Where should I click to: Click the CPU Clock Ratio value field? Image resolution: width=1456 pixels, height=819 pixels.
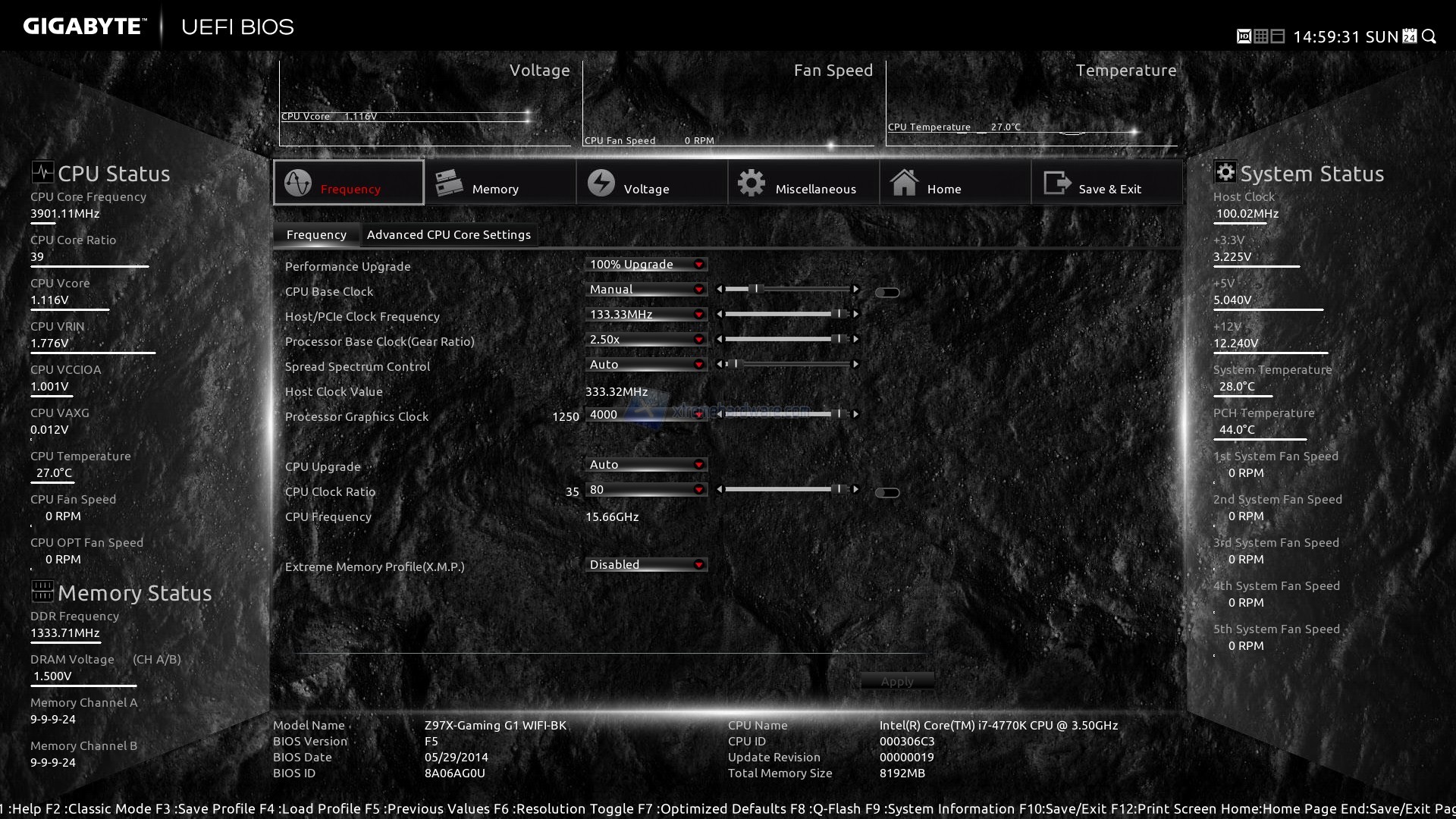click(x=641, y=490)
